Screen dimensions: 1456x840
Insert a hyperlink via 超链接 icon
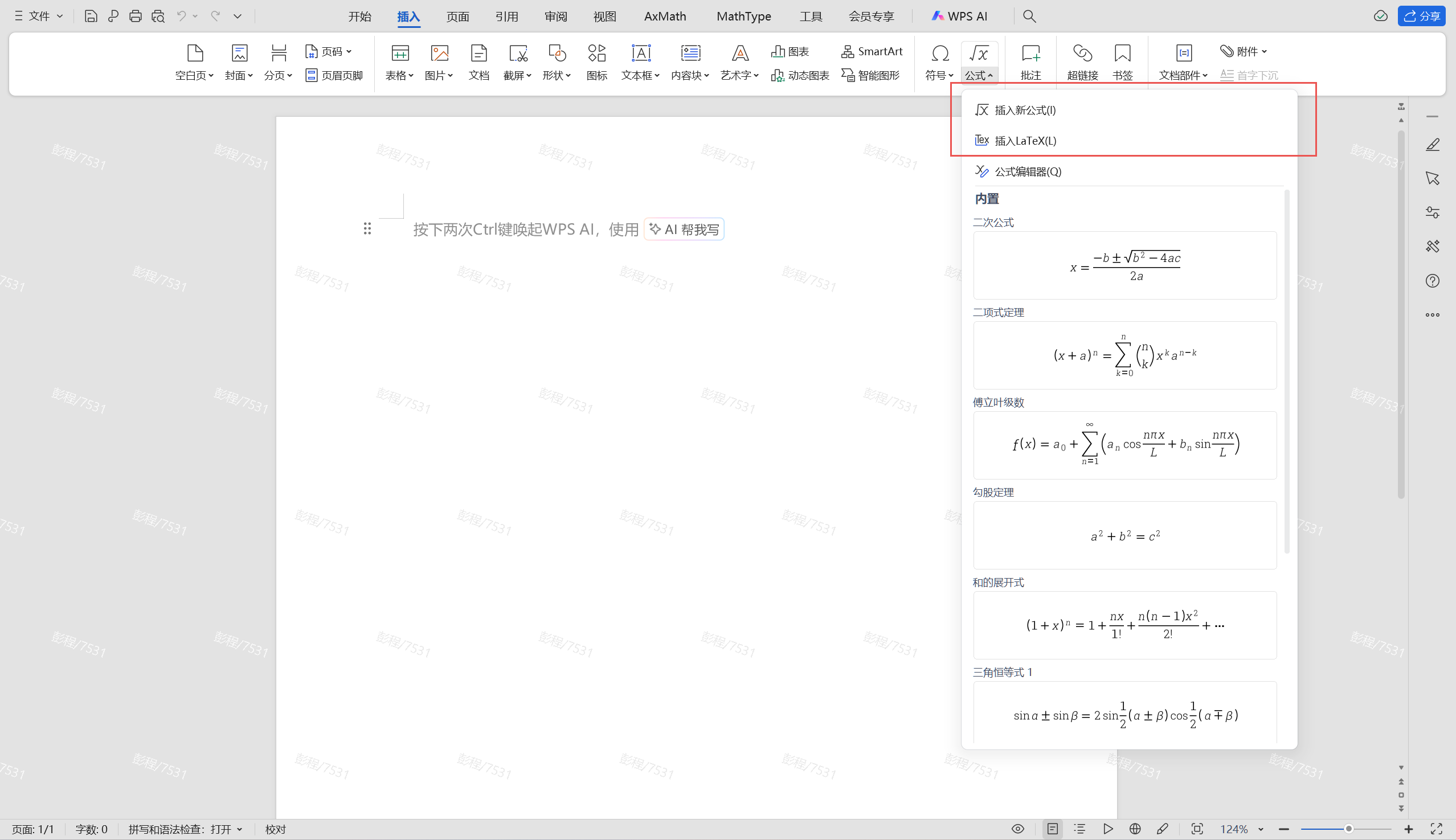tap(1082, 54)
